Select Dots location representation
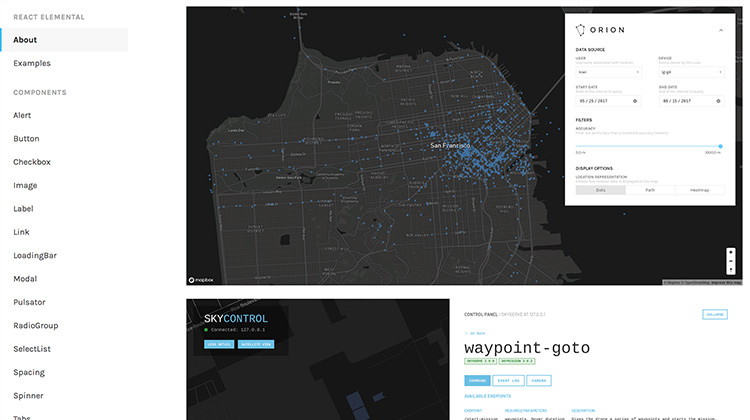750x420 pixels. click(600, 189)
